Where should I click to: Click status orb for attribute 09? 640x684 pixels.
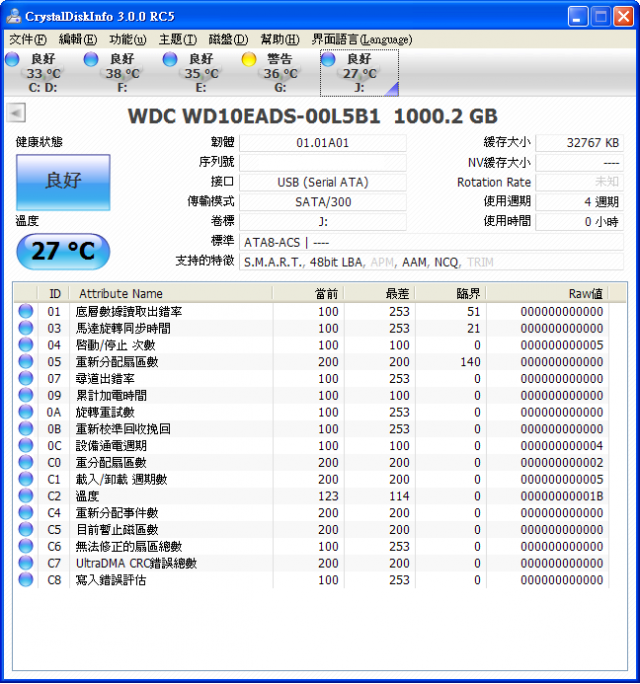point(26,395)
